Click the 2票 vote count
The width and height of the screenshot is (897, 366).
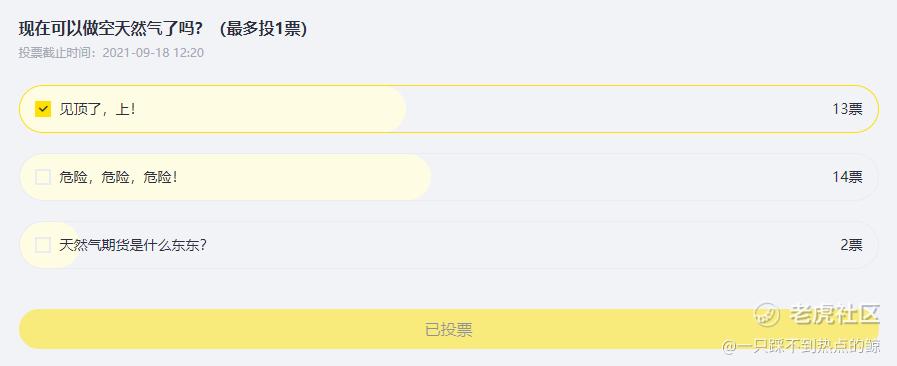click(851, 245)
